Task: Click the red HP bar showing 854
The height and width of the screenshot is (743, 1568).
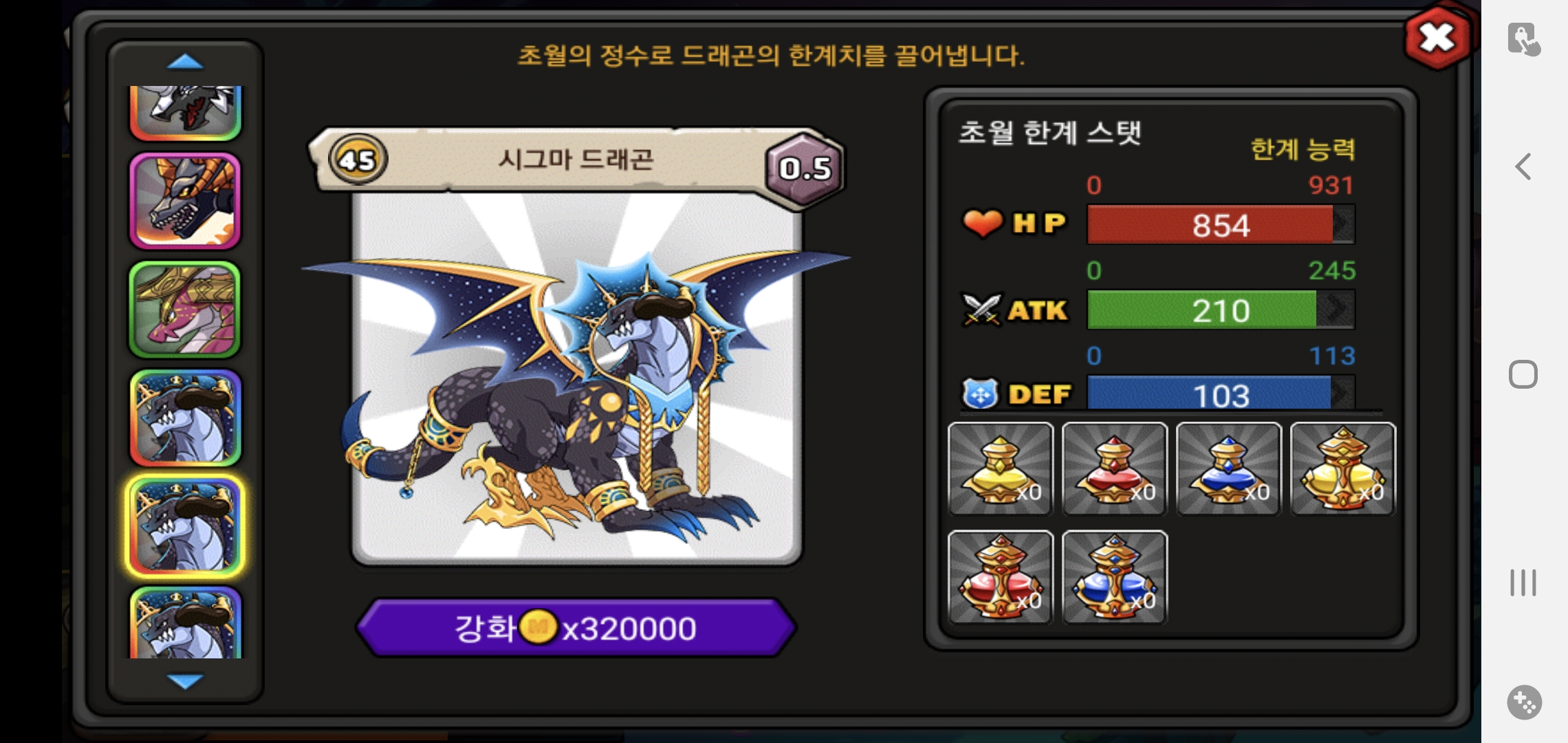Action: [1221, 224]
